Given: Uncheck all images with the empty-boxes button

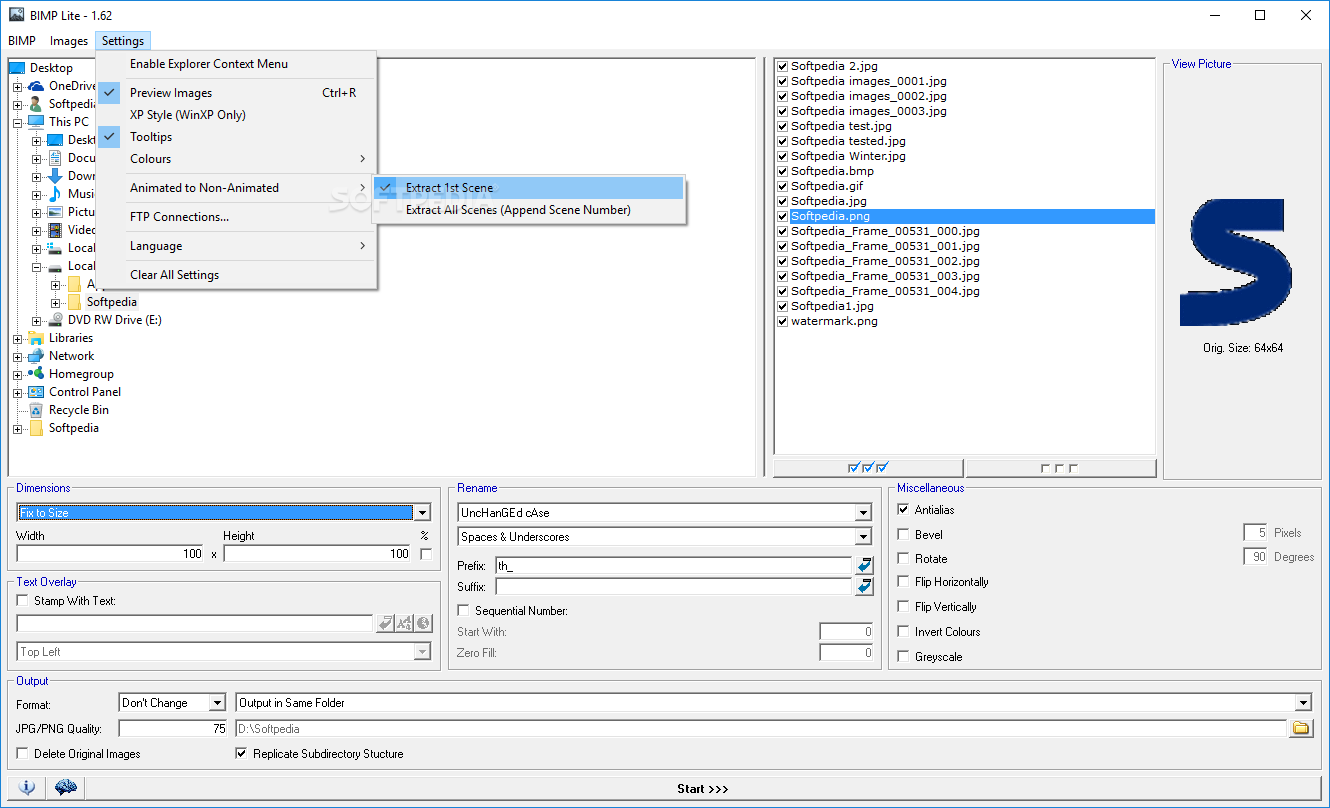Looking at the screenshot, I should pyautogui.click(x=1060, y=468).
